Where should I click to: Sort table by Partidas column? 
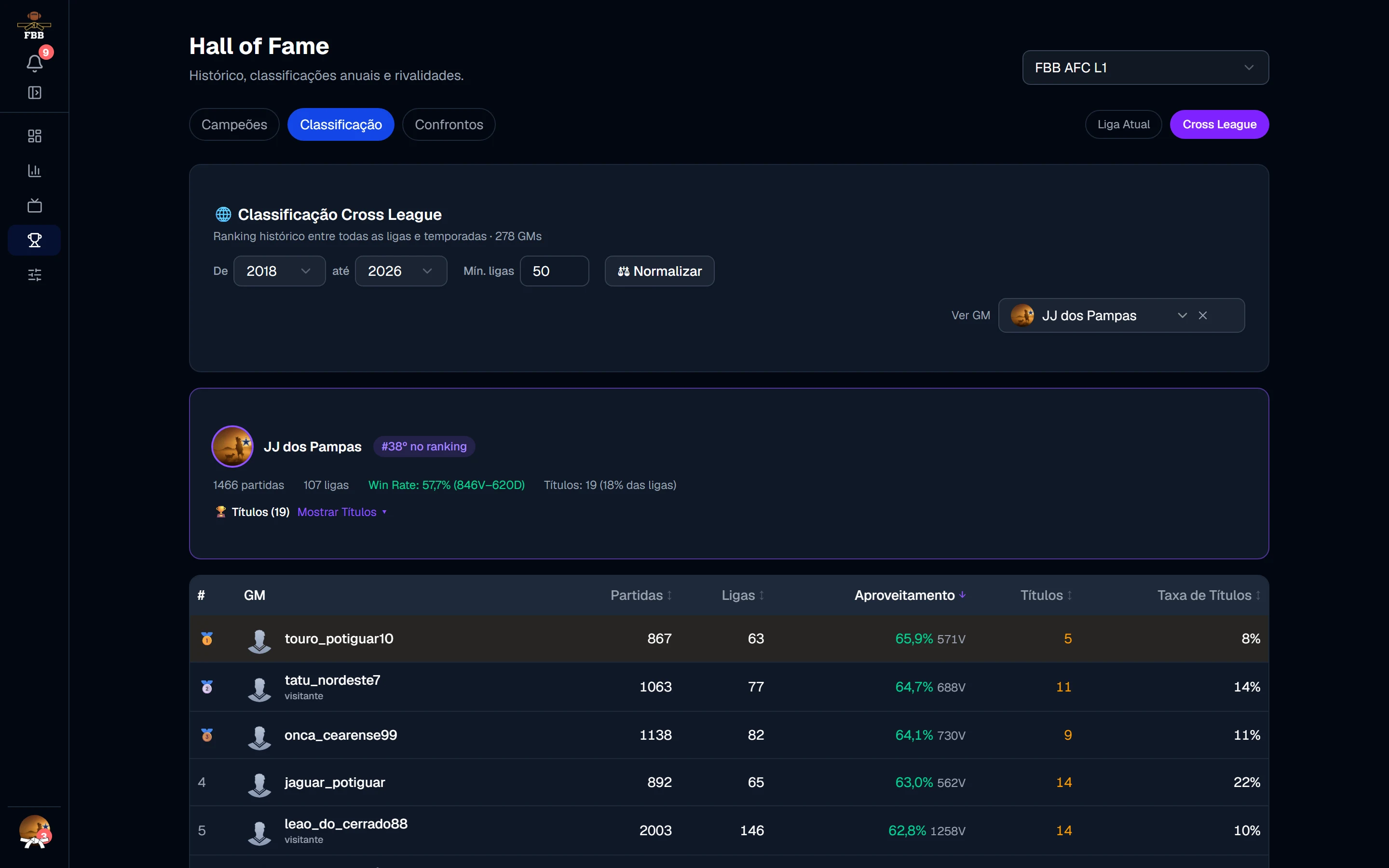pos(640,596)
